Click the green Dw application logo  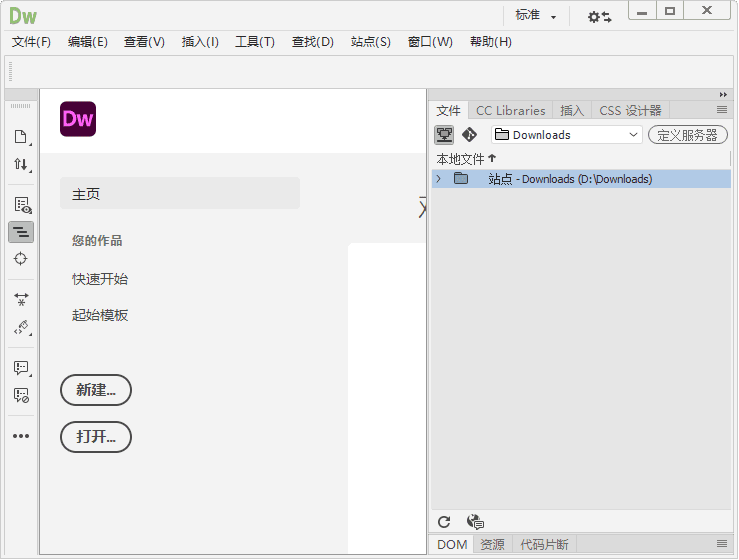point(23,16)
